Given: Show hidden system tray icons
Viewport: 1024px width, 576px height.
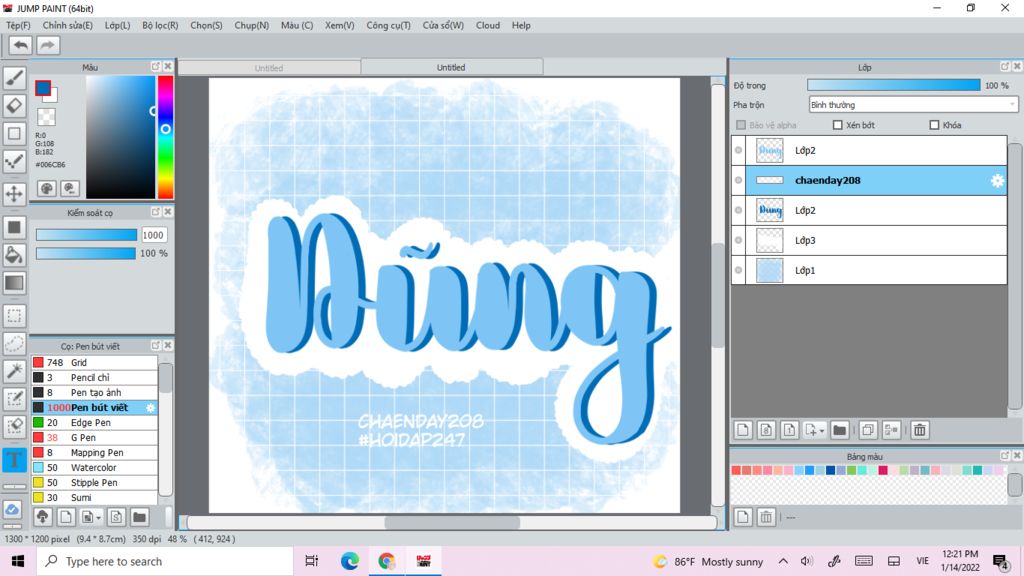Looking at the screenshot, I should tap(783, 561).
